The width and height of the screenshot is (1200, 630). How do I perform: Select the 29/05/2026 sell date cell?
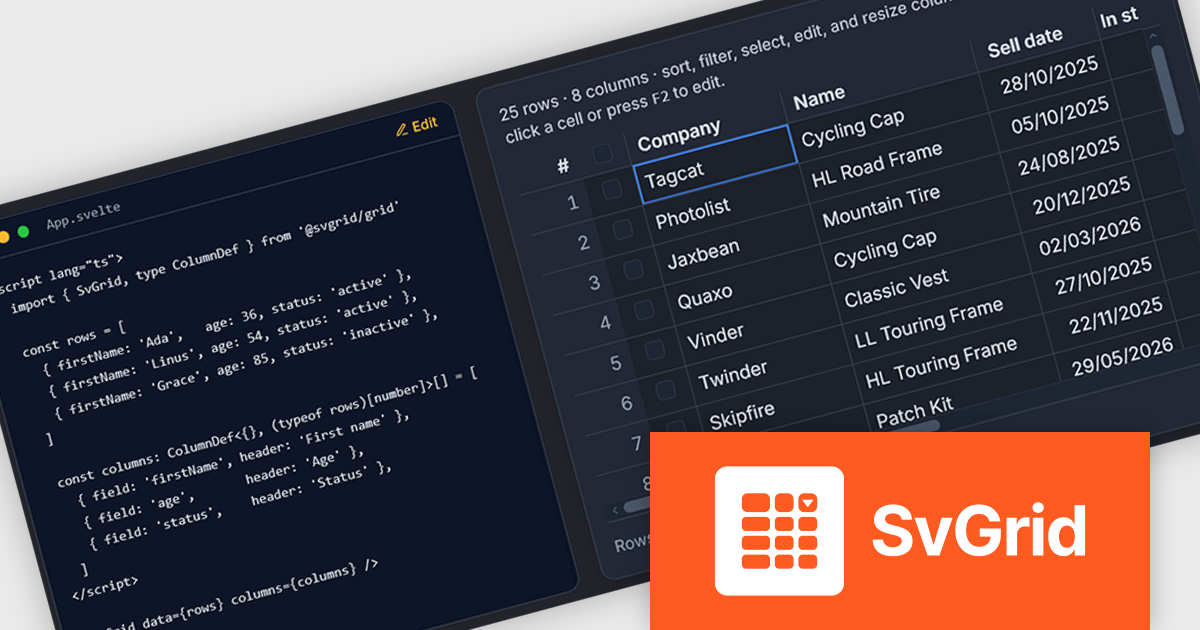1122,358
